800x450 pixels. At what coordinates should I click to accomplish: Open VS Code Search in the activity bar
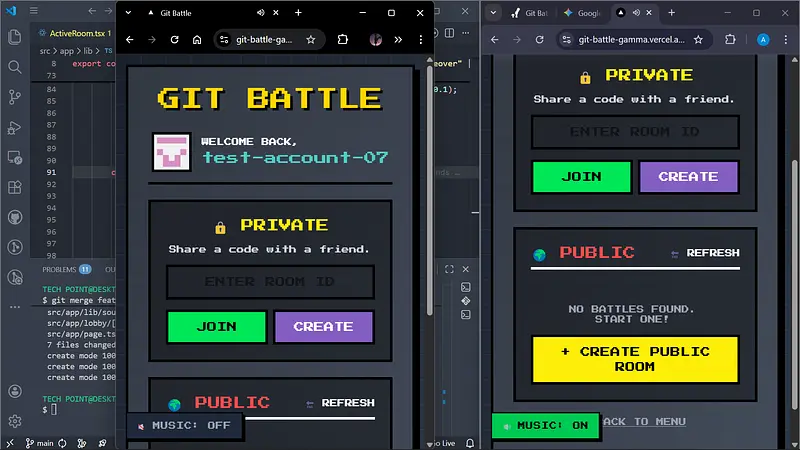coord(14,67)
